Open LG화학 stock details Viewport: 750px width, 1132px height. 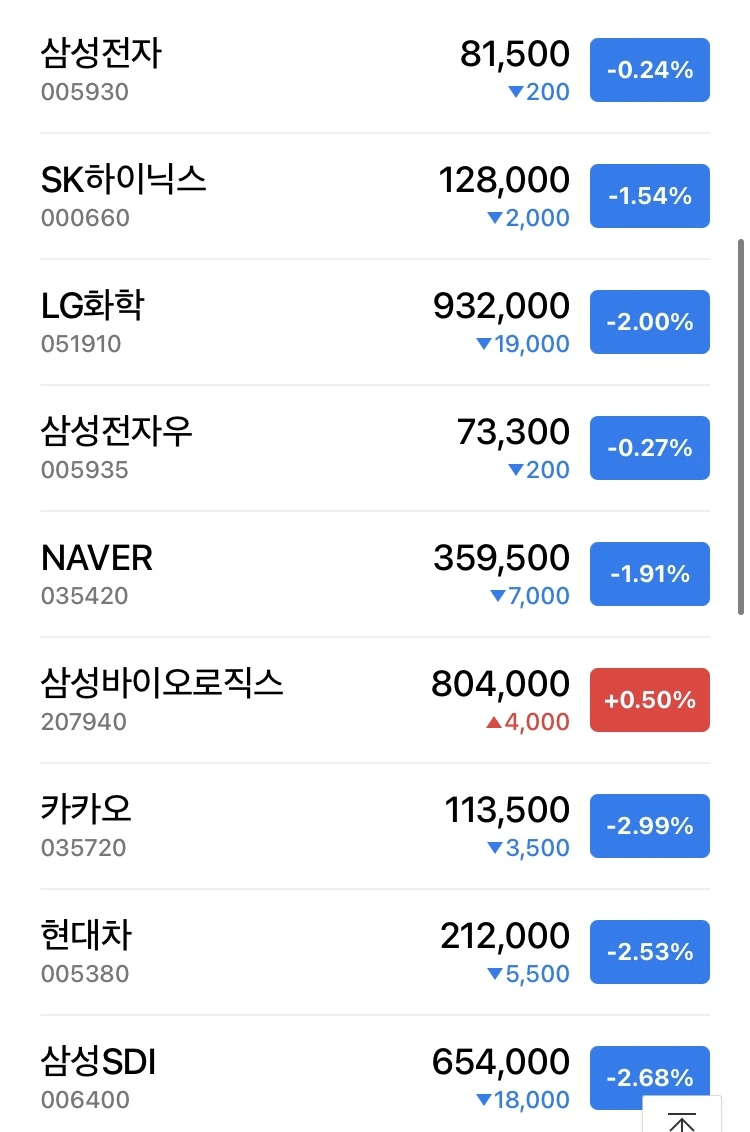click(375, 322)
